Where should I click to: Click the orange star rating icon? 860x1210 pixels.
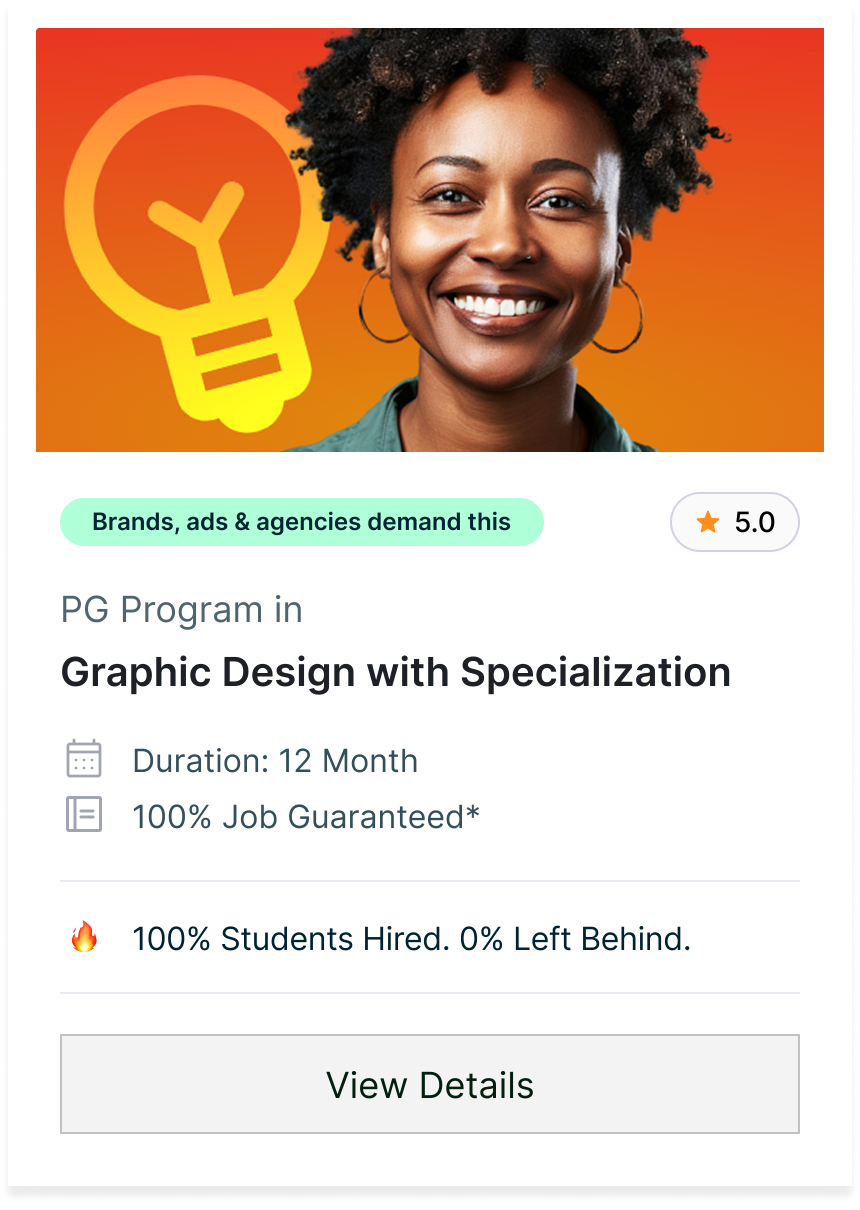pyautogui.click(x=708, y=522)
